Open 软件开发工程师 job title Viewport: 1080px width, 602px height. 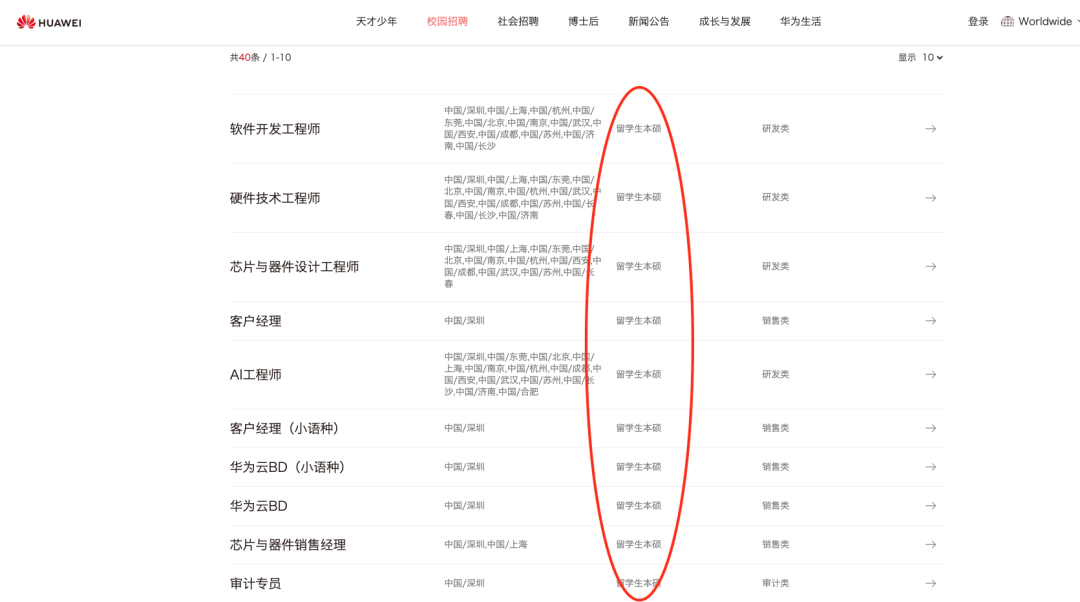click(275, 129)
